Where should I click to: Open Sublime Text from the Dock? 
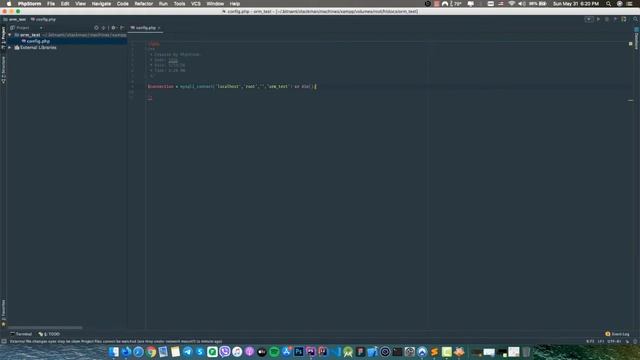434,351
